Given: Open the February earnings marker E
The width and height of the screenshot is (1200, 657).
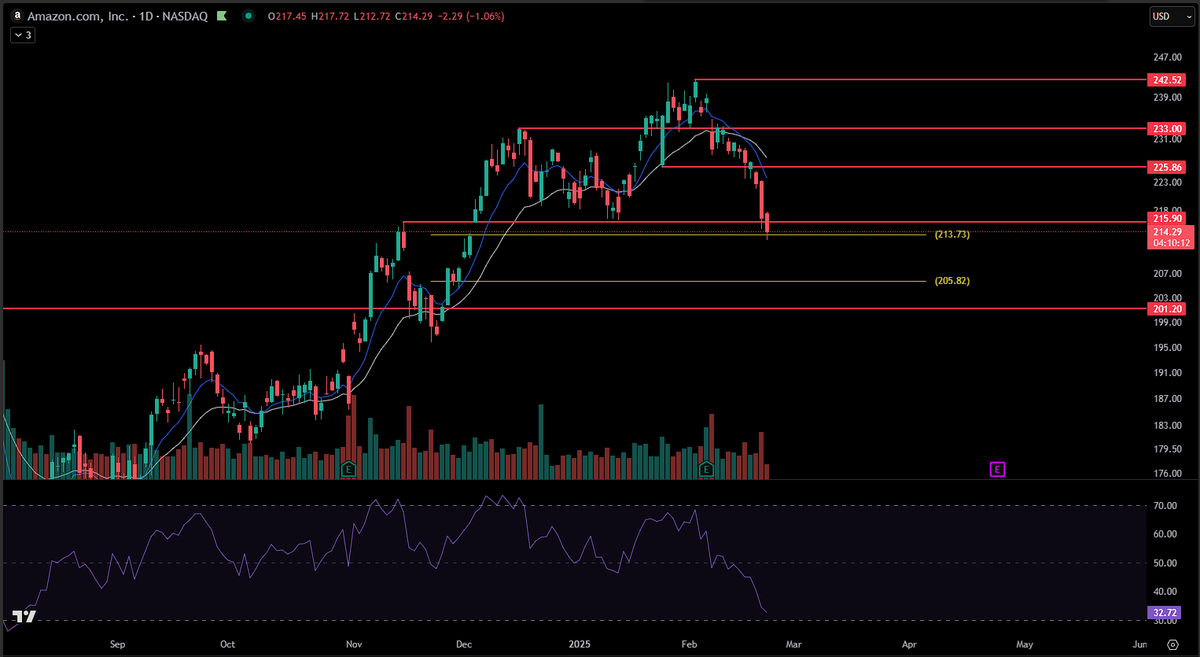Looking at the screenshot, I should click(x=706, y=468).
